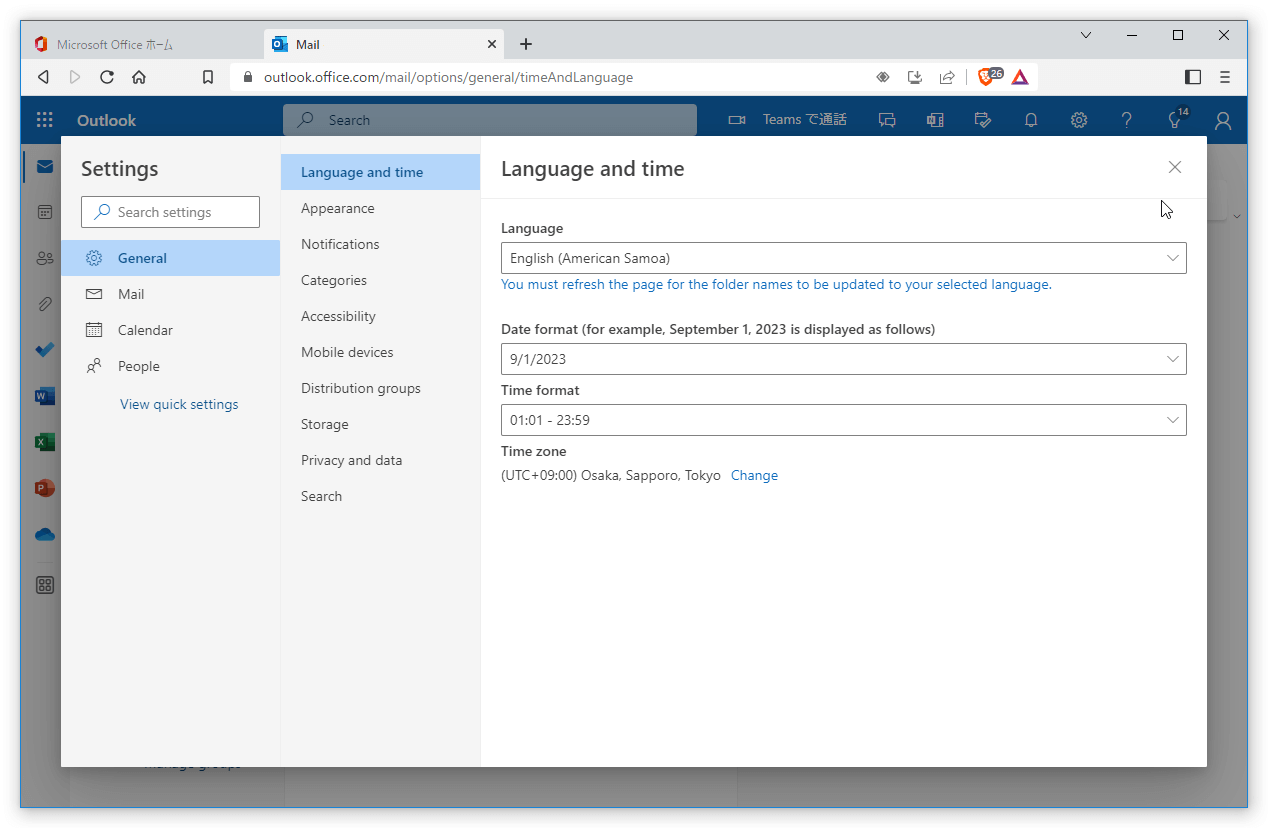Select Calendar settings category
This screenshot has height=828, width=1268.
tap(145, 330)
